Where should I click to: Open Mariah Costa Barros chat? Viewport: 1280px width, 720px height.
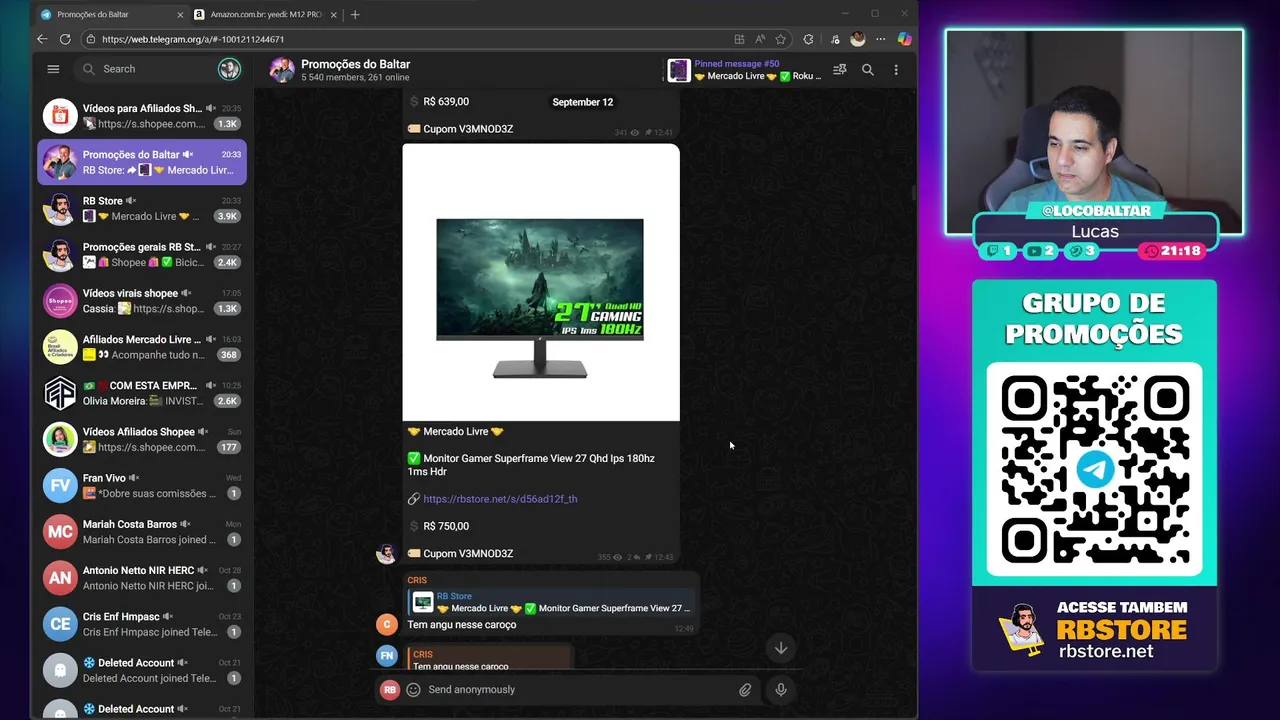[142, 531]
